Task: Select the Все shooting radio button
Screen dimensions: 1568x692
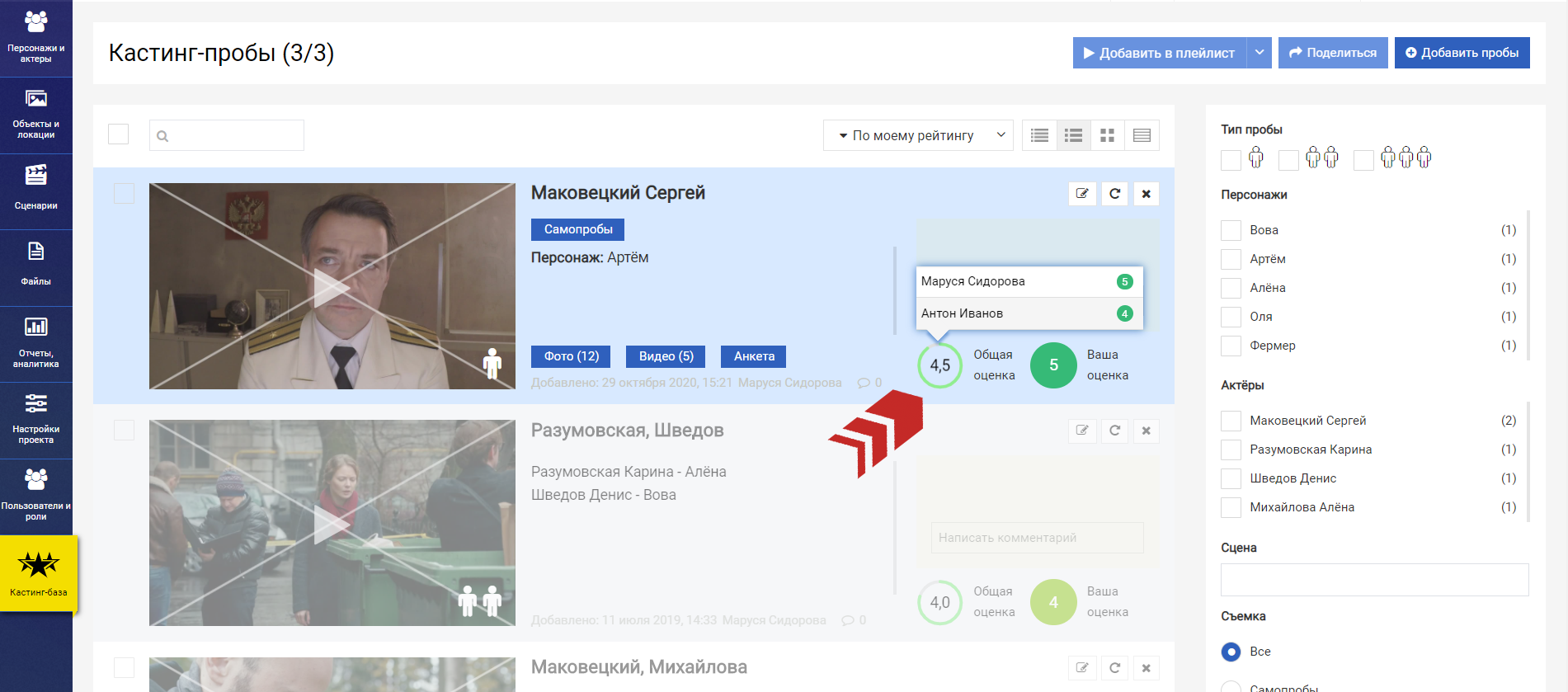Action: (x=1231, y=652)
